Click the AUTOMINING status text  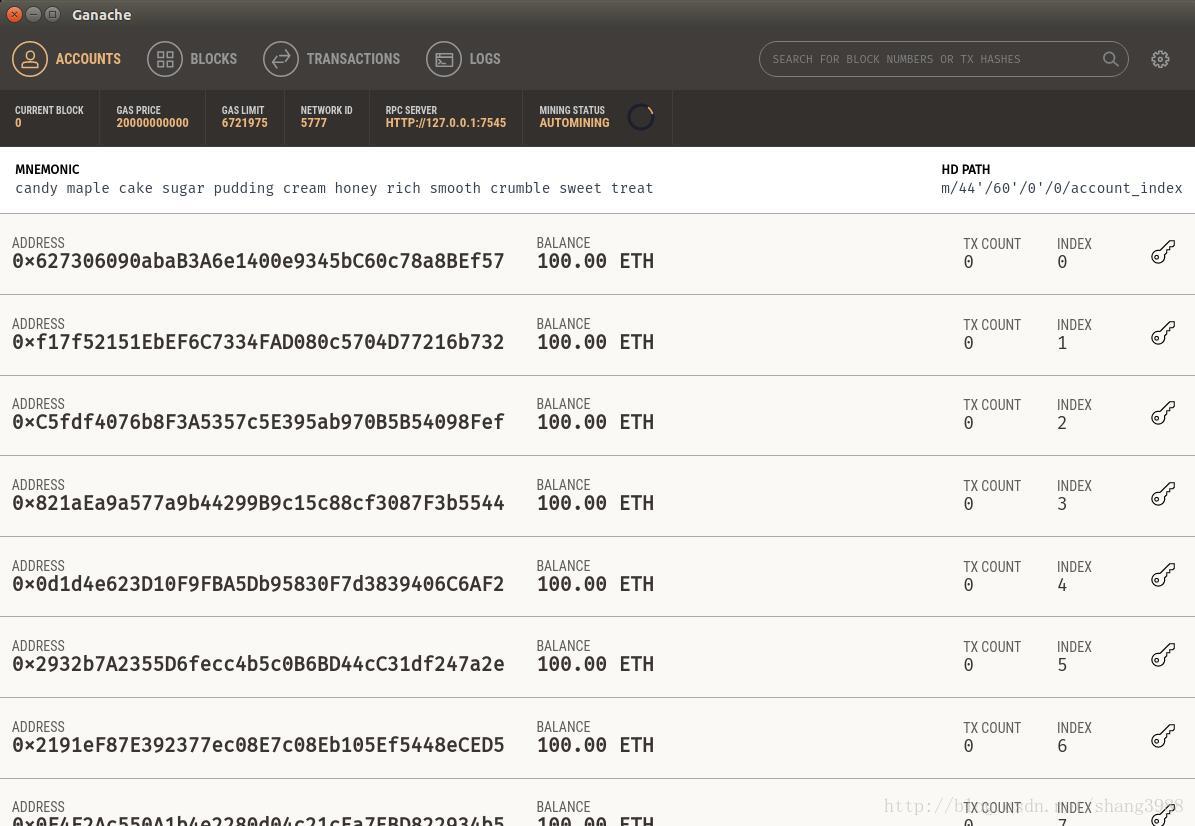tap(575, 123)
